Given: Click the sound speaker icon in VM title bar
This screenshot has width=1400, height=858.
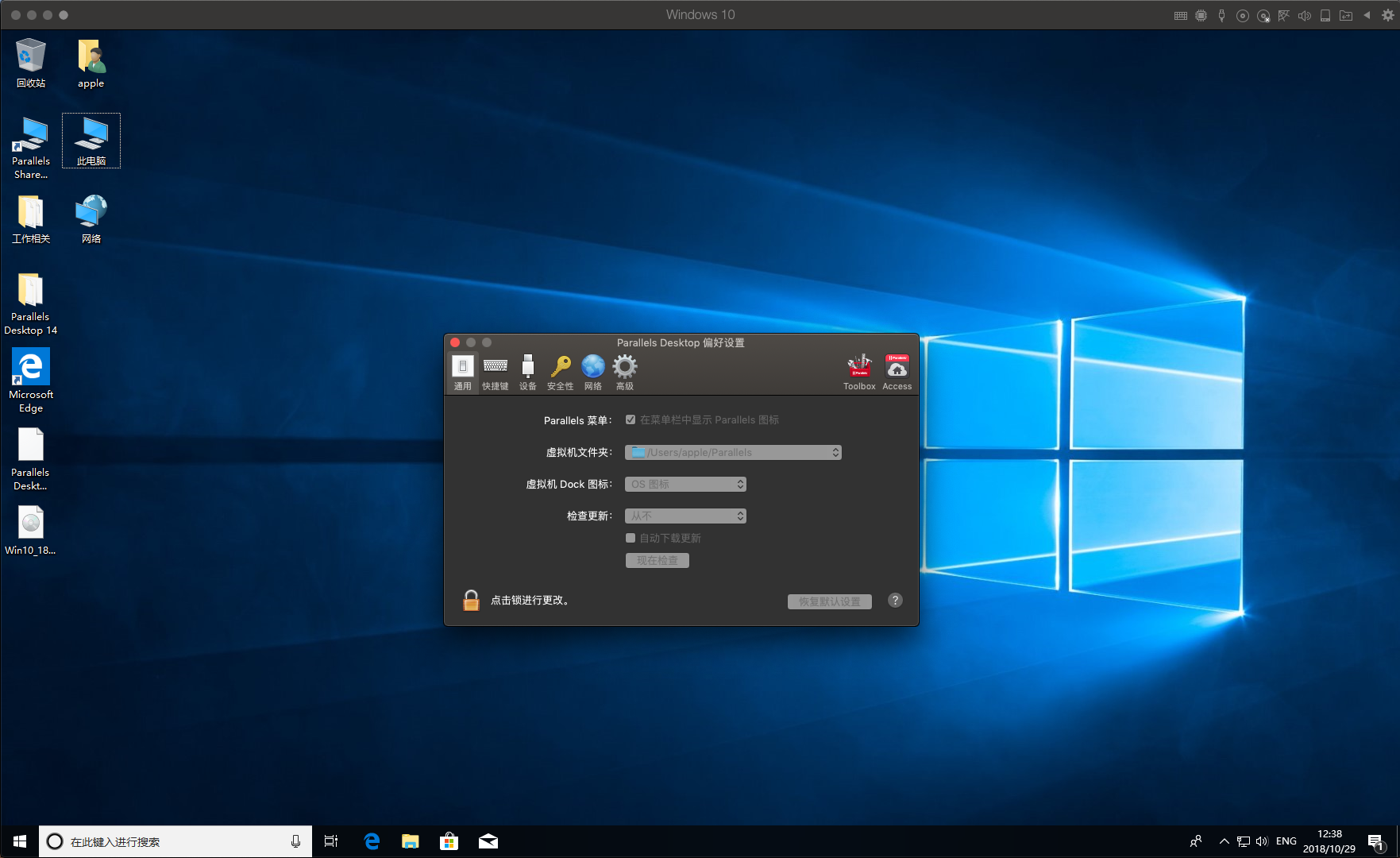Looking at the screenshot, I should 1305,15.
